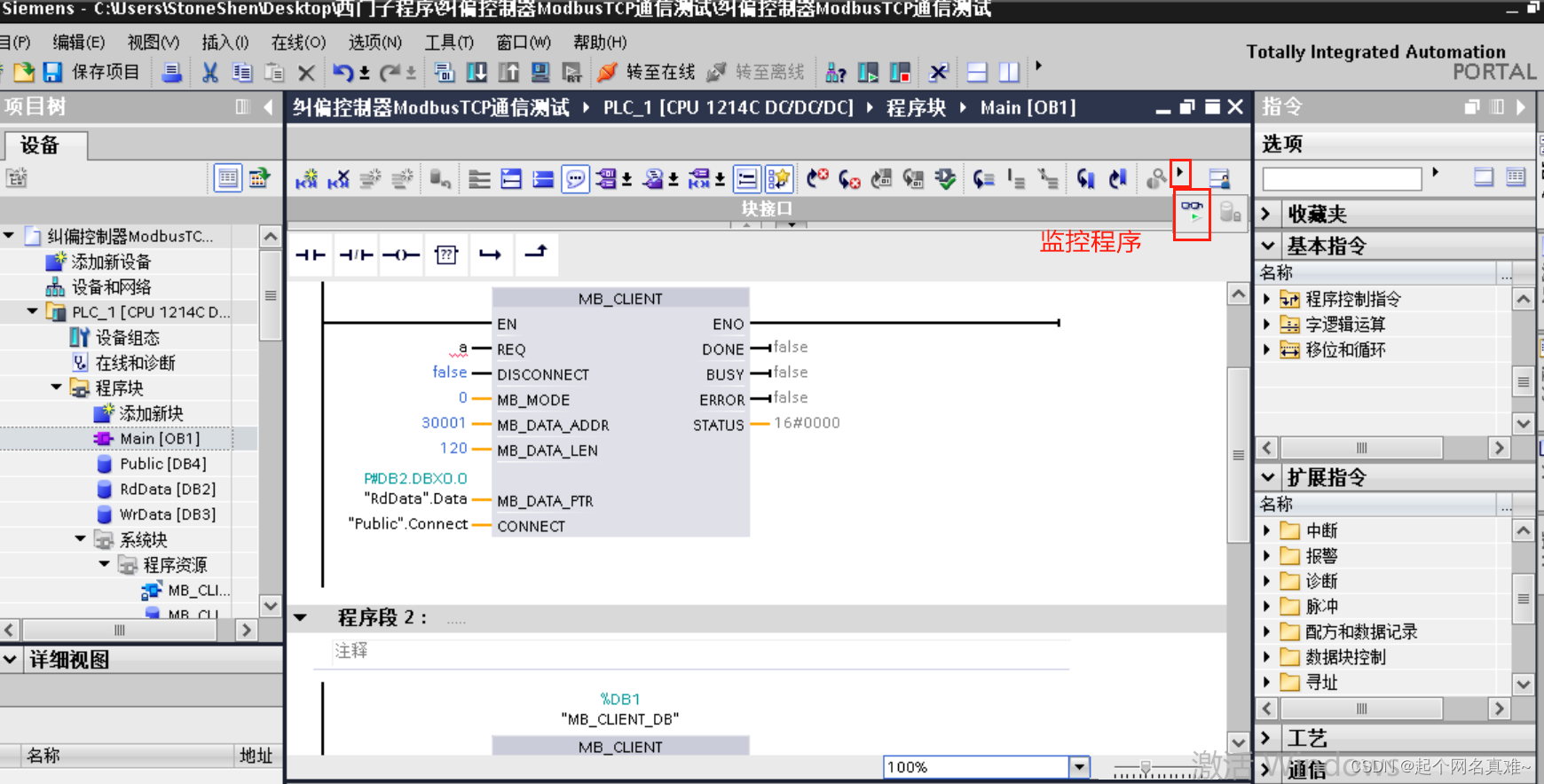
Task: Click the Stop CPU icon
Action: (x=900, y=73)
